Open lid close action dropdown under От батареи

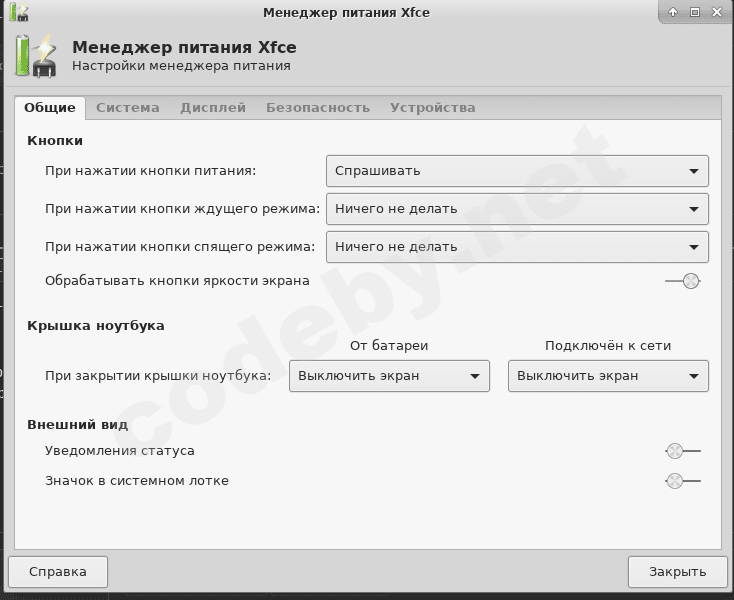point(389,376)
